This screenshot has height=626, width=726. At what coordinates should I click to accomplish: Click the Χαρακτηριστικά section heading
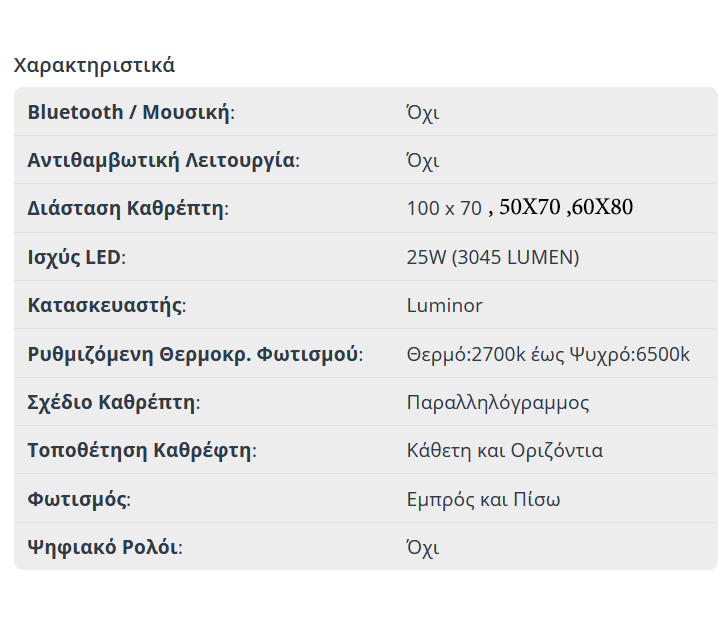click(94, 65)
